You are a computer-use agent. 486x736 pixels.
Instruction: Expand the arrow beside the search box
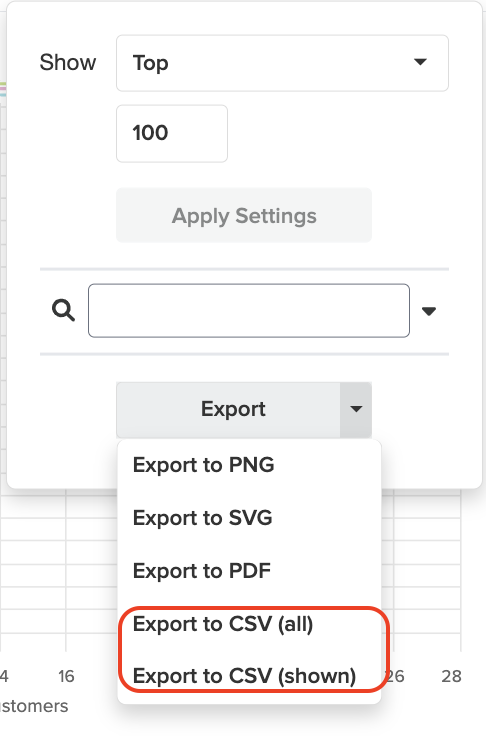[x=429, y=311]
